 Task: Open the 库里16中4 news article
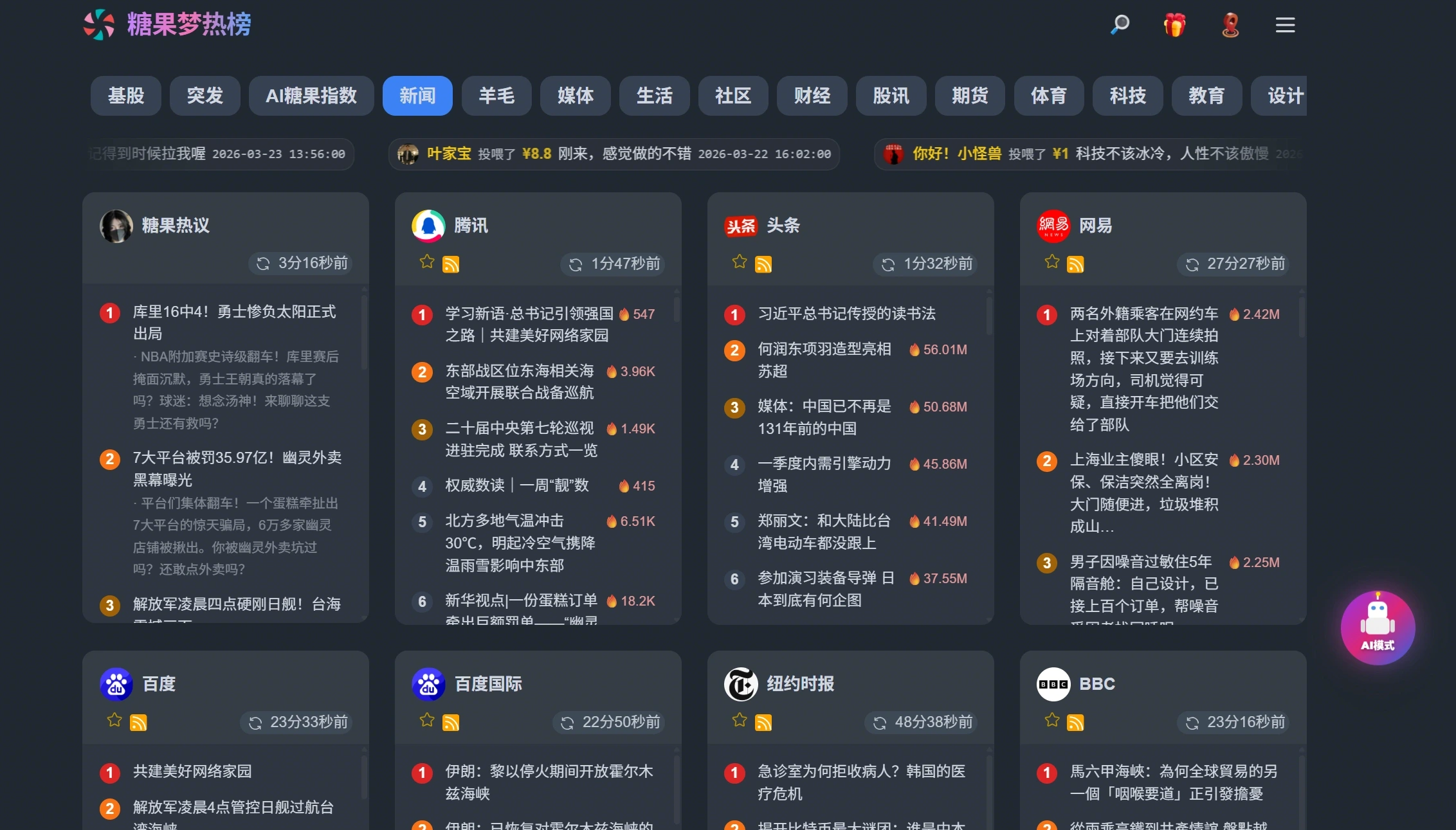click(x=232, y=323)
